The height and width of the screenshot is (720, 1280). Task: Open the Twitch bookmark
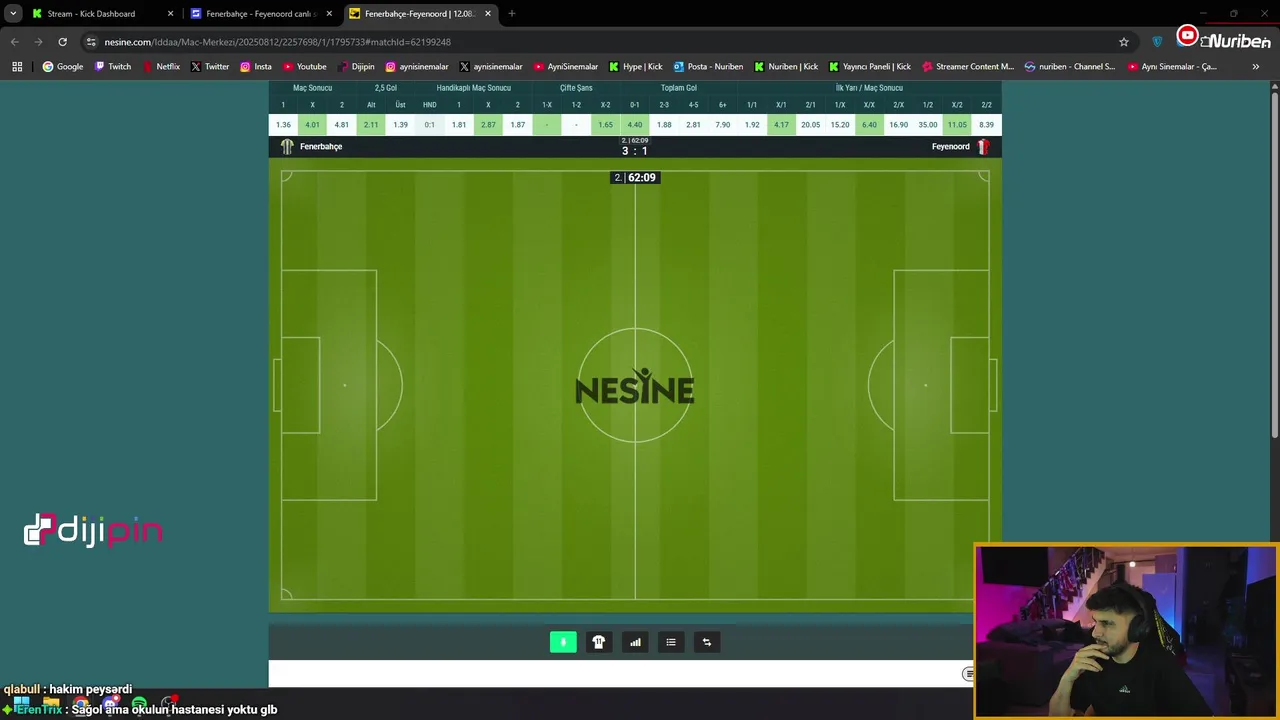click(x=112, y=67)
